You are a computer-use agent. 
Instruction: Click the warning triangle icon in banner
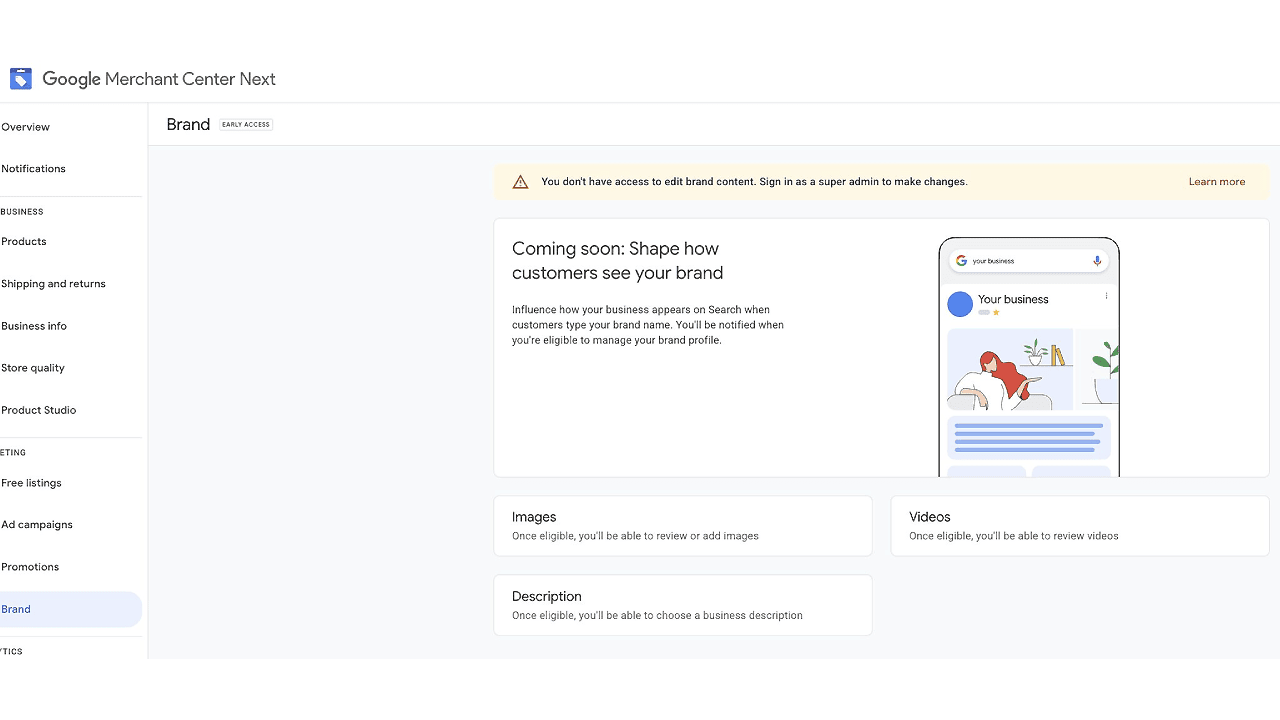click(520, 182)
